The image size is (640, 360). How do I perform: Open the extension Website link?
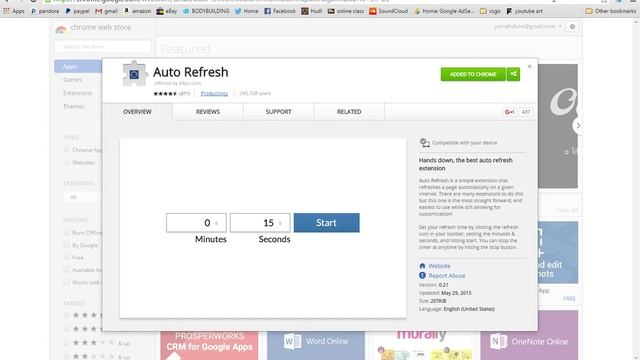click(x=439, y=266)
